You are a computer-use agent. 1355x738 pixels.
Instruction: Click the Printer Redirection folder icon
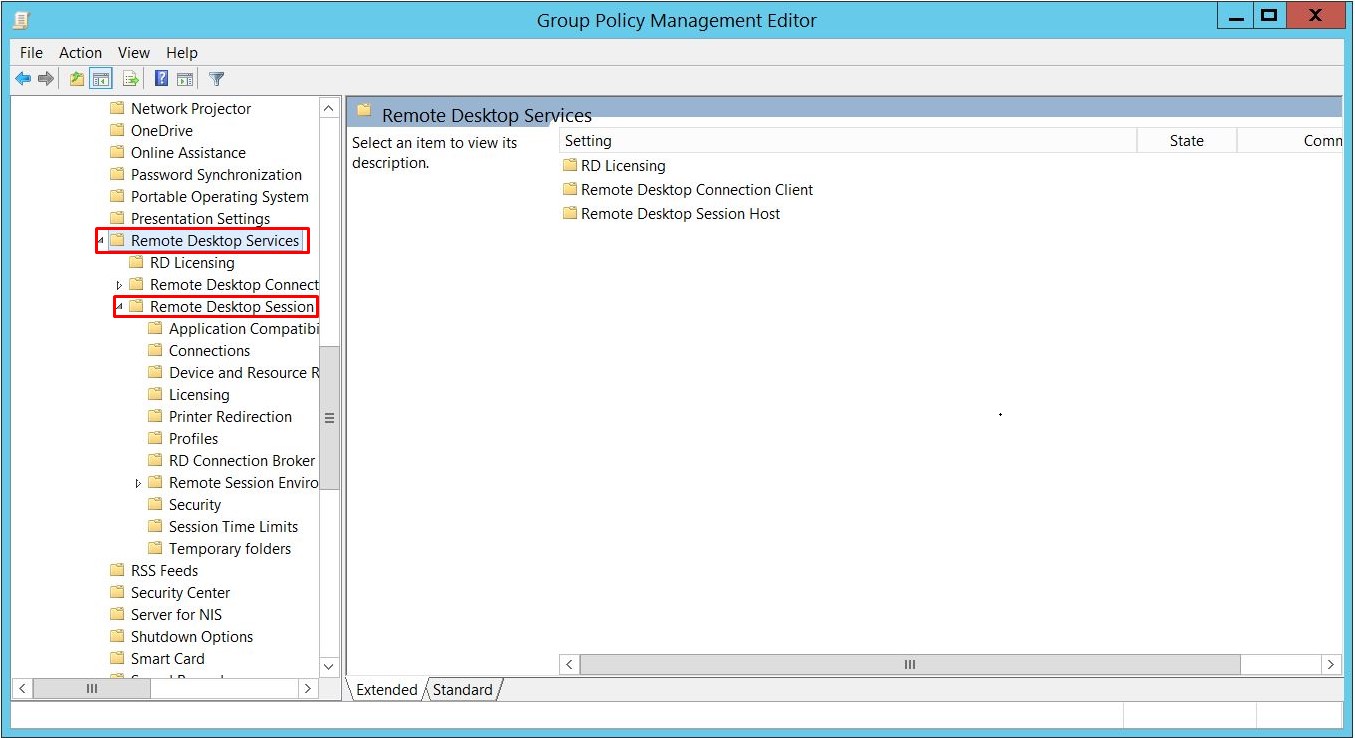[x=155, y=416]
